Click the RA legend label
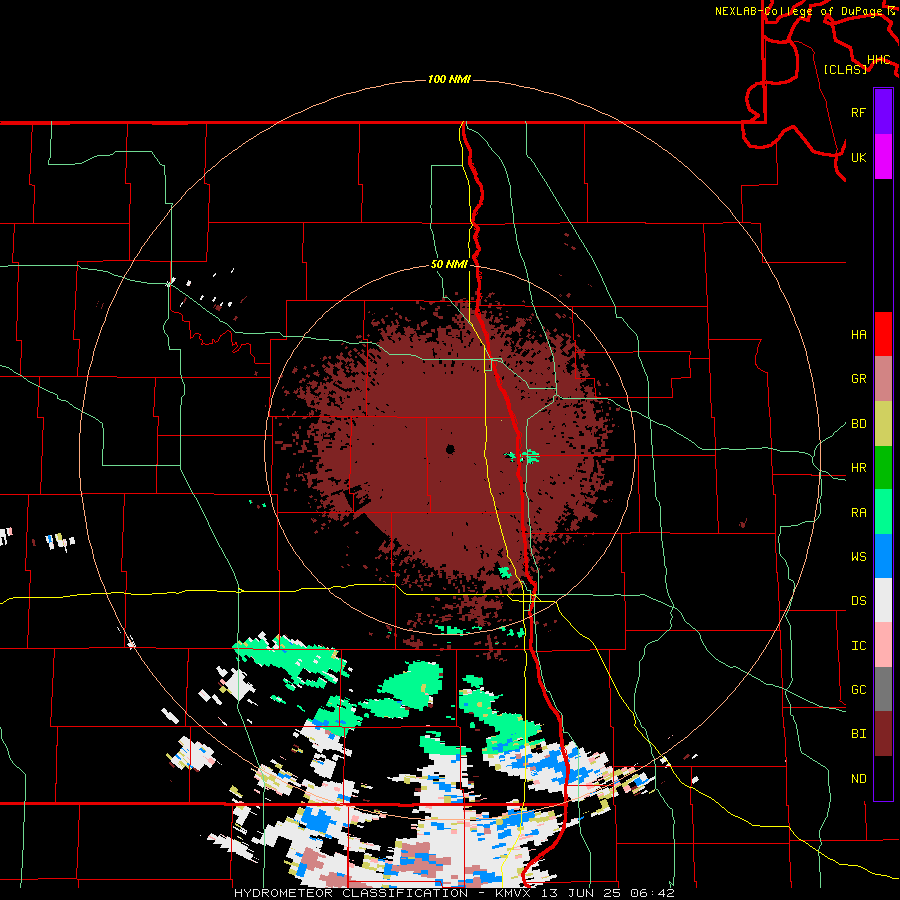This screenshot has width=900, height=900. point(859,513)
